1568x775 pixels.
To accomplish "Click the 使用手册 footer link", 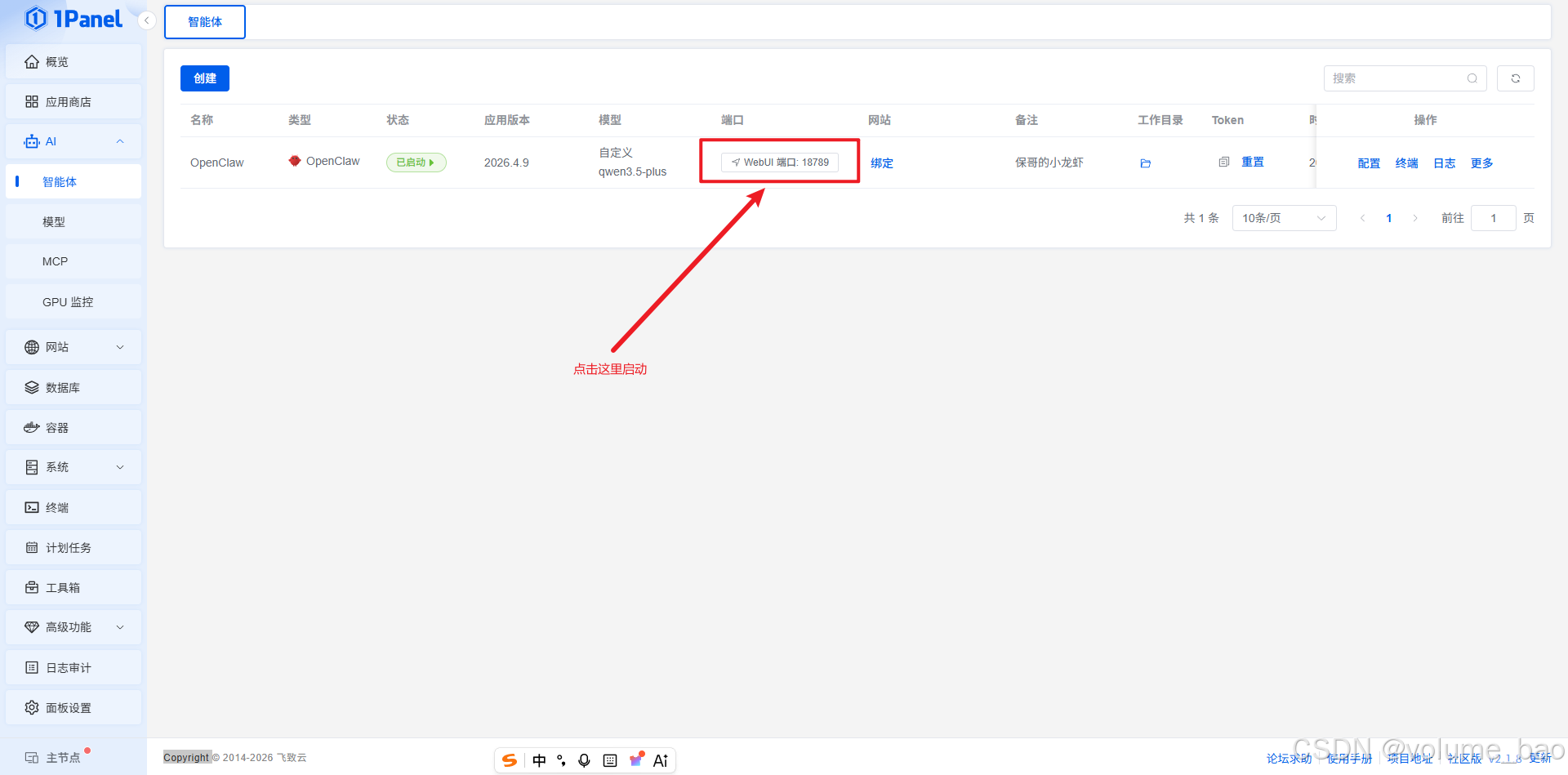I will coord(1349,759).
